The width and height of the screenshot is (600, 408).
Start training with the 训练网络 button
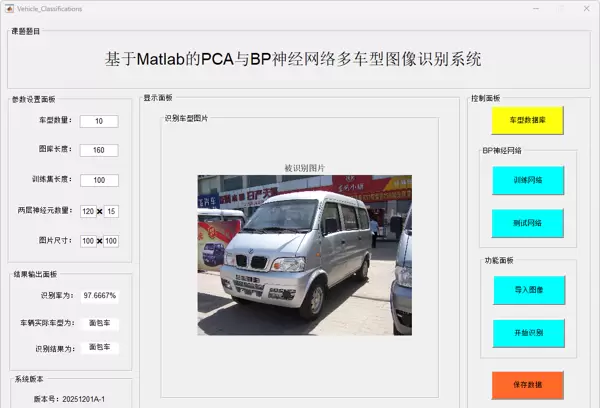point(528,180)
